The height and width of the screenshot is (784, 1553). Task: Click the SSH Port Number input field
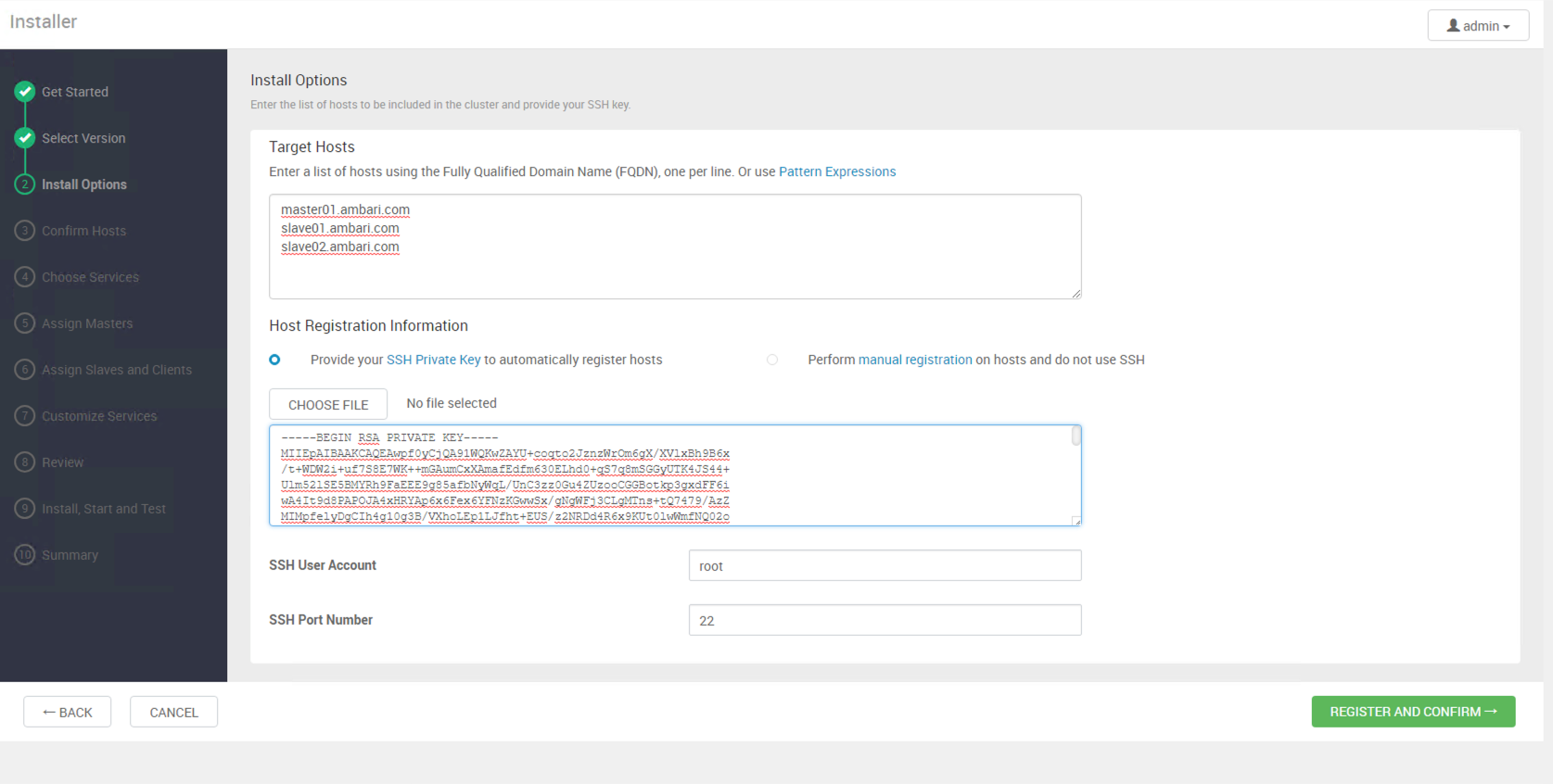tap(885, 620)
